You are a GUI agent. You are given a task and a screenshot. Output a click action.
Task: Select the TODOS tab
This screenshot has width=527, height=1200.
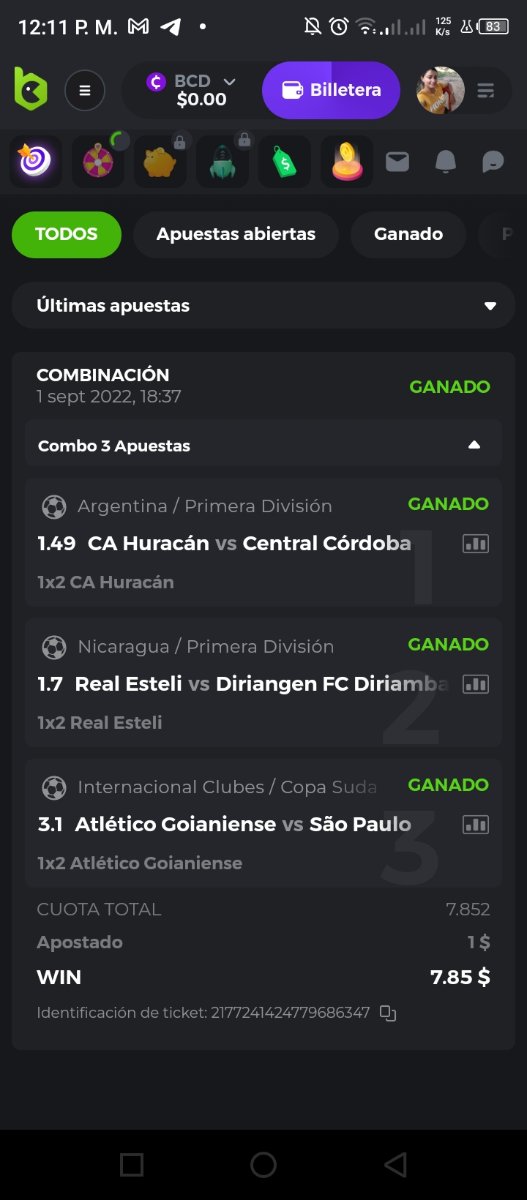(66, 234)
